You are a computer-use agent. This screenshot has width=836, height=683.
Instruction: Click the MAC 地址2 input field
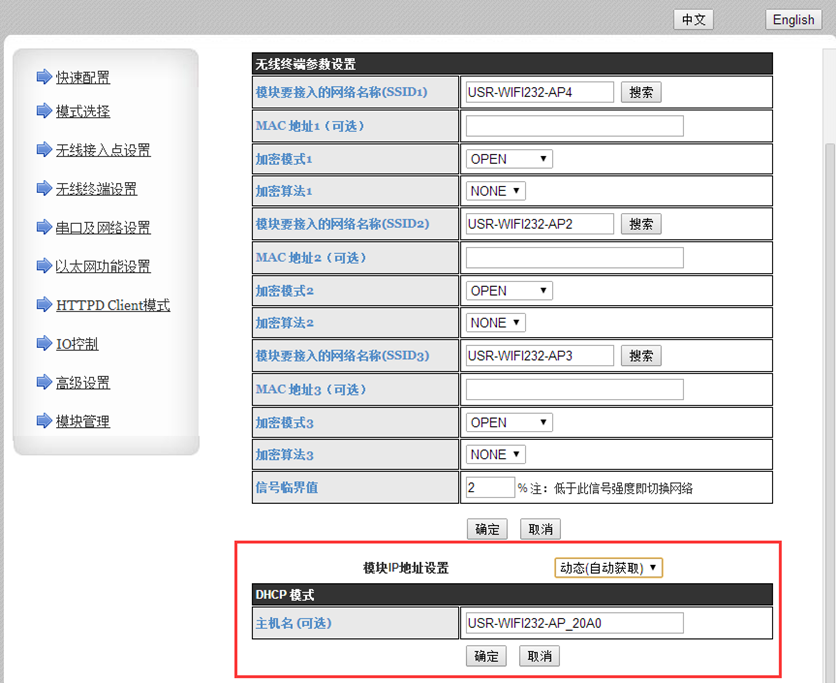pos(574,258)
